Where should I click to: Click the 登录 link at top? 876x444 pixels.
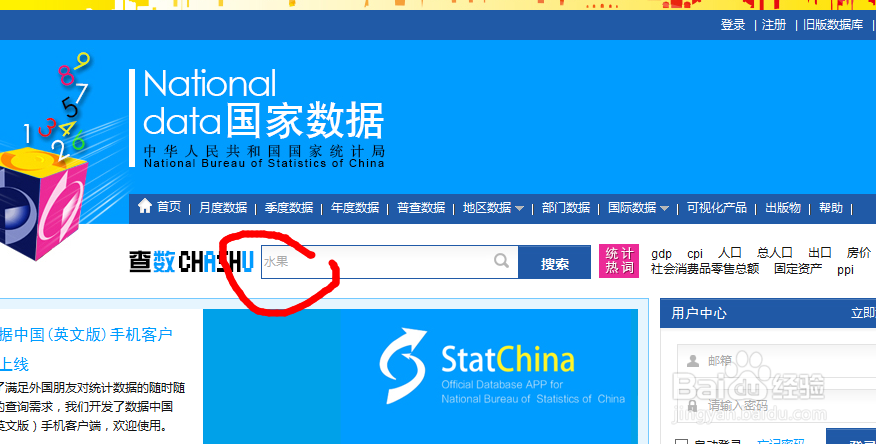tap(733, 25)
